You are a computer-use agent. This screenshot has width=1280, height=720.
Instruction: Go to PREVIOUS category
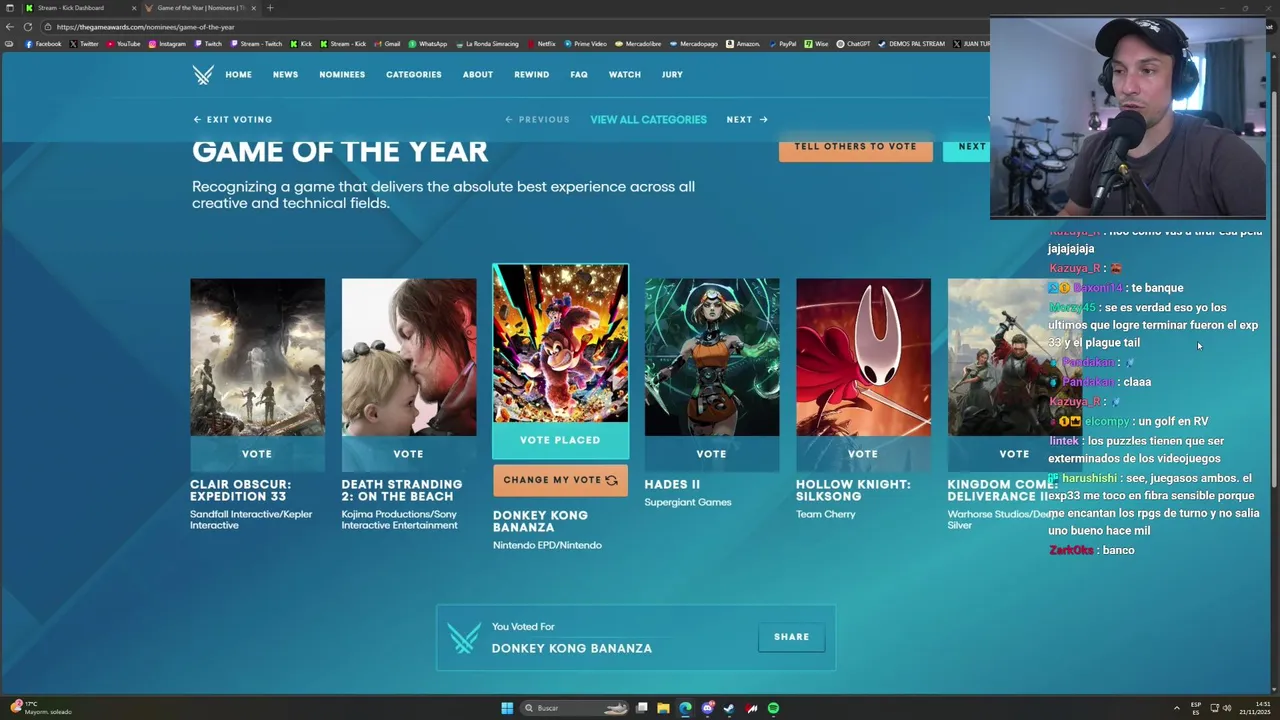click(x=537, y=120)
